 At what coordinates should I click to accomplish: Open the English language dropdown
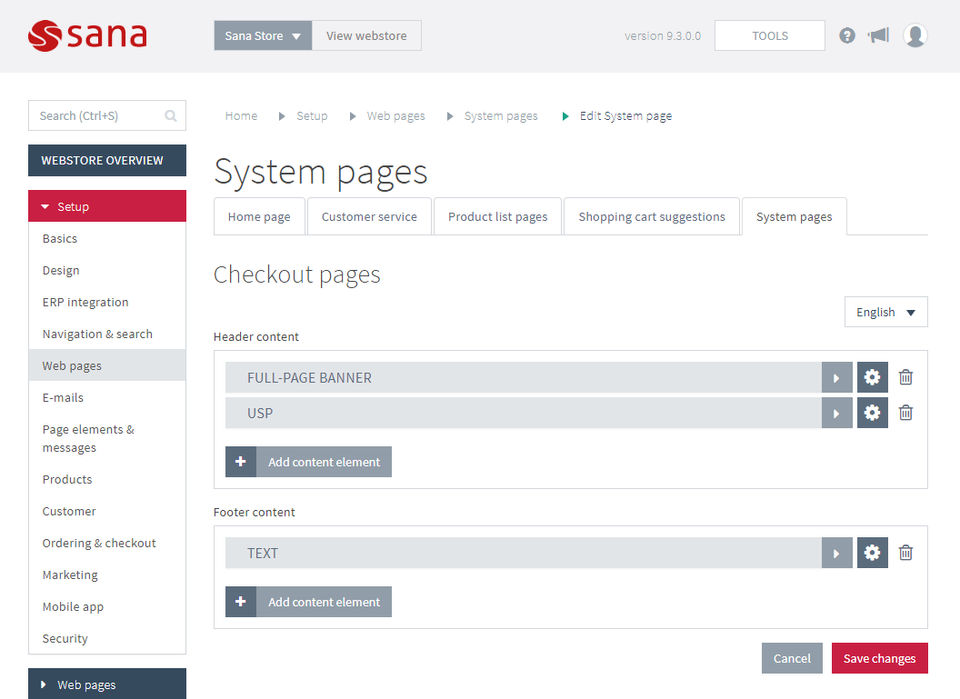(x=886, y=312)
